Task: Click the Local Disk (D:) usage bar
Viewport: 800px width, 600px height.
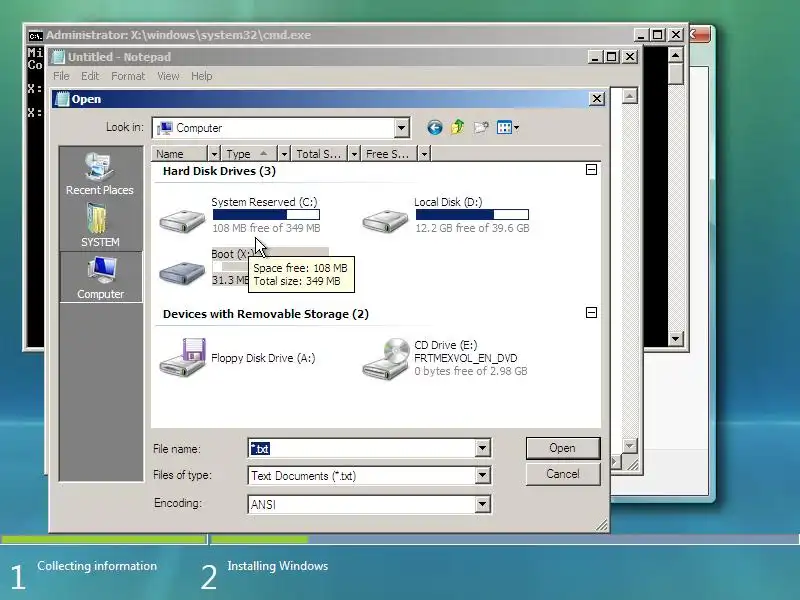Action: click(x=472, y=215)
